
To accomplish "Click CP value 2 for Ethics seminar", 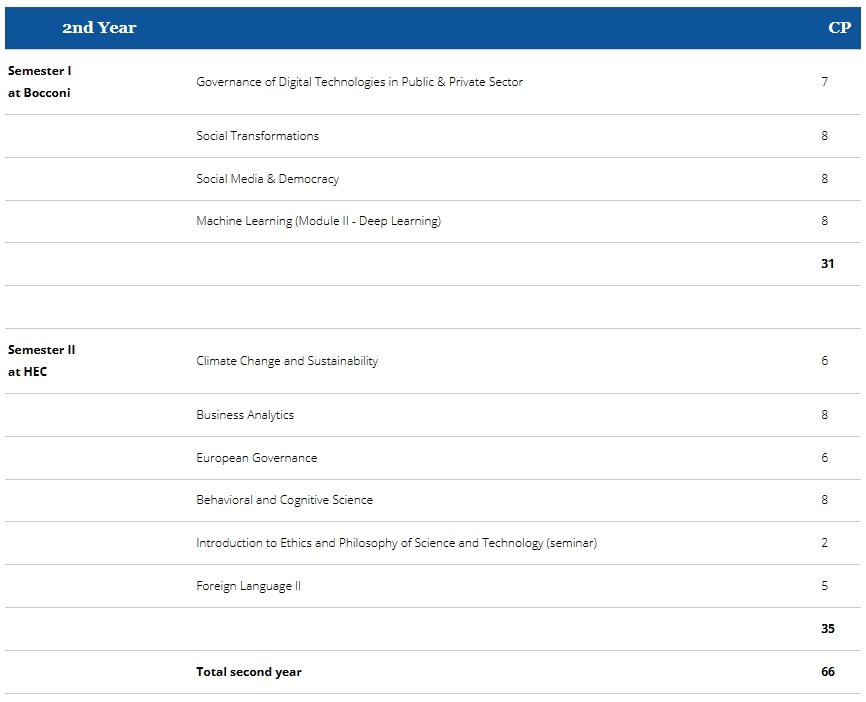I will (825, 542).
